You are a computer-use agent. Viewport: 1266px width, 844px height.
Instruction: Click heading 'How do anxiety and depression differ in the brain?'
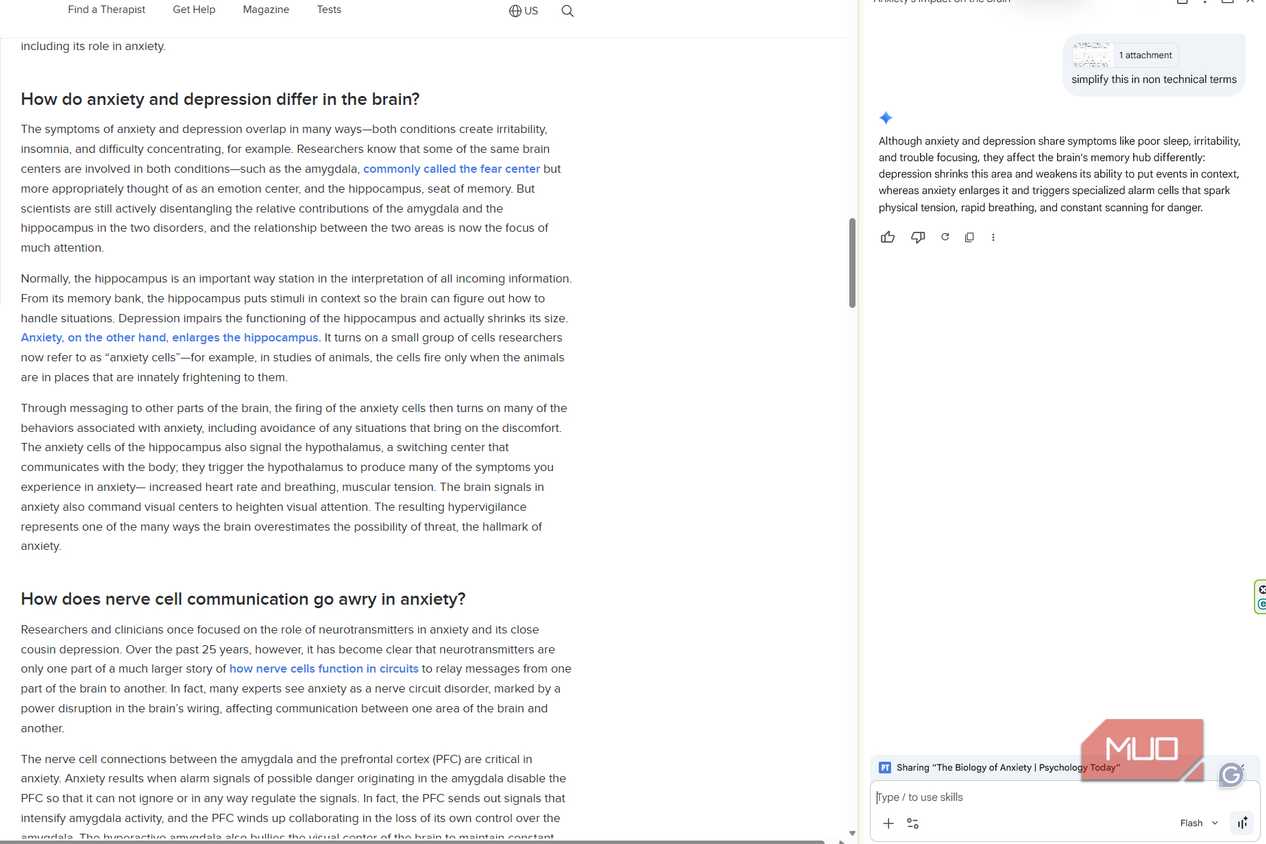(x=220, y=99)
